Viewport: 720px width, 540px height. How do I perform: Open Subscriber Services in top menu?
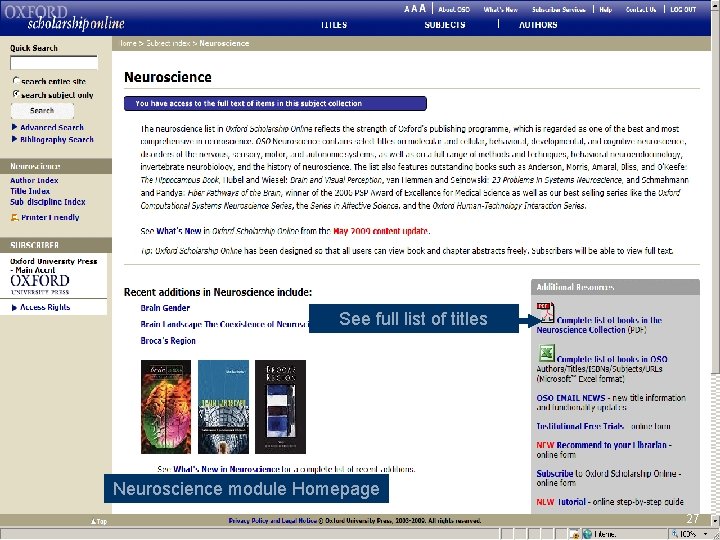[x=559, y=9]
